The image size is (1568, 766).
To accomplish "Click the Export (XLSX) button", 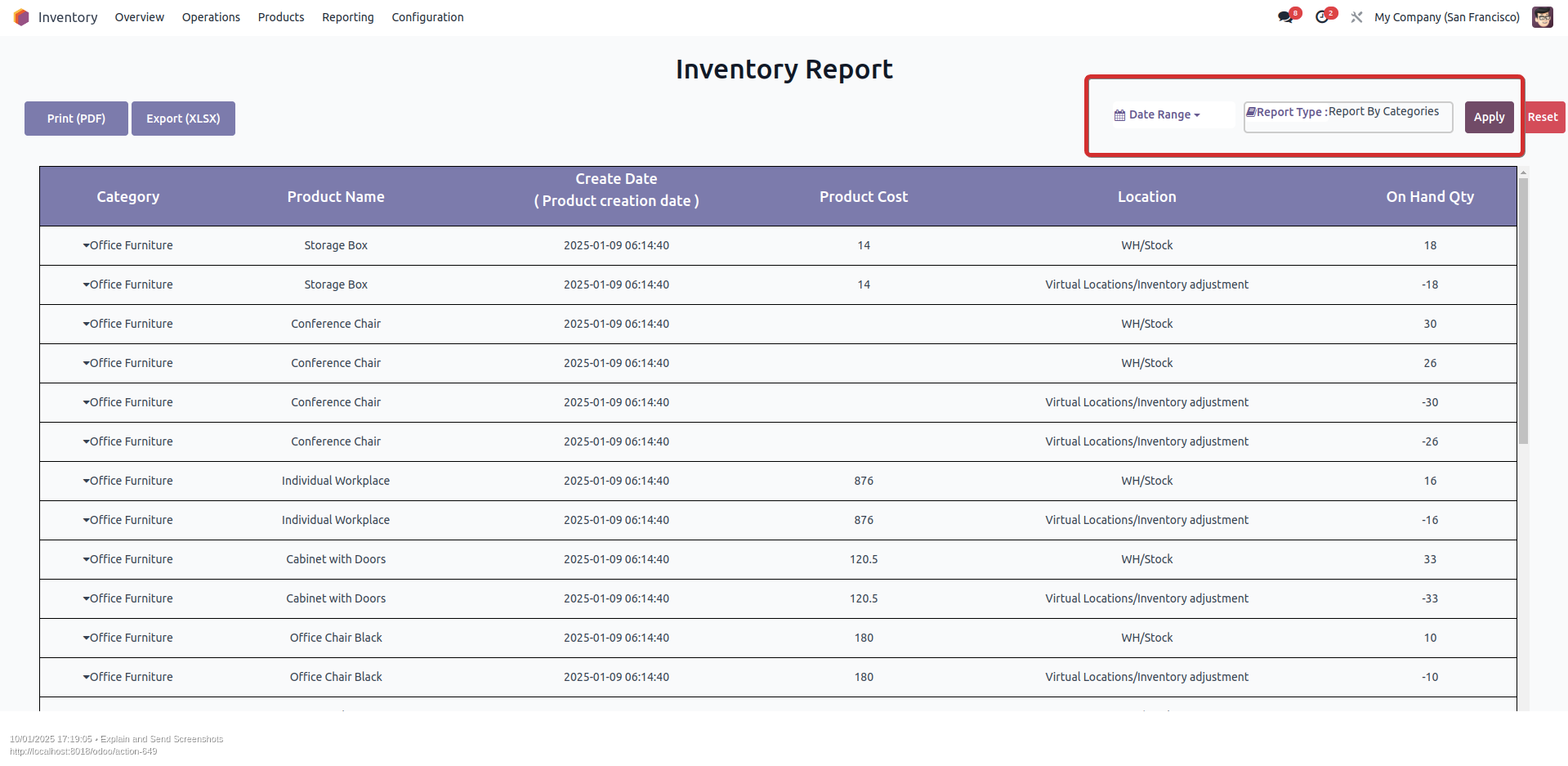I will (x=183, y=119).
